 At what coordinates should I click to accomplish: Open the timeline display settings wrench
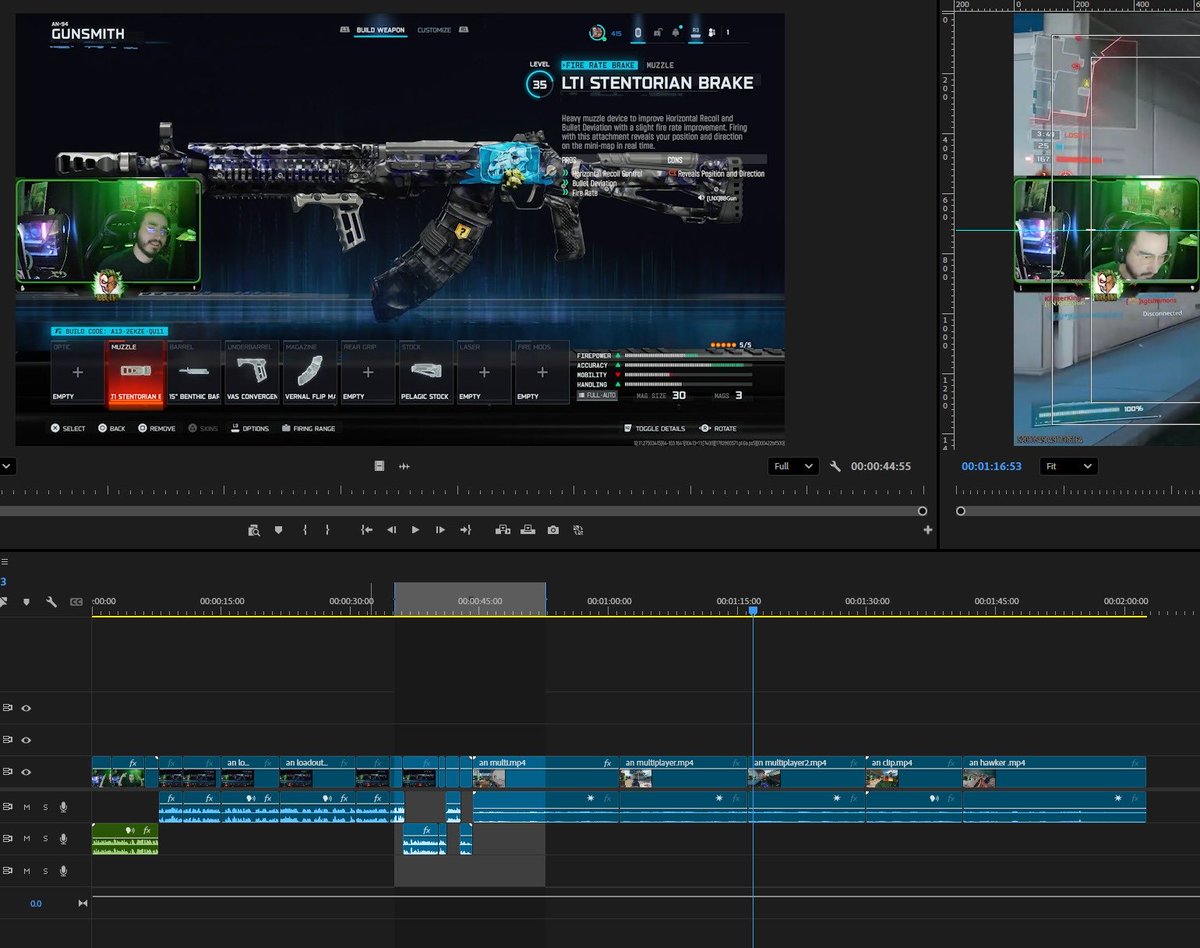click(x=50, y=602)
